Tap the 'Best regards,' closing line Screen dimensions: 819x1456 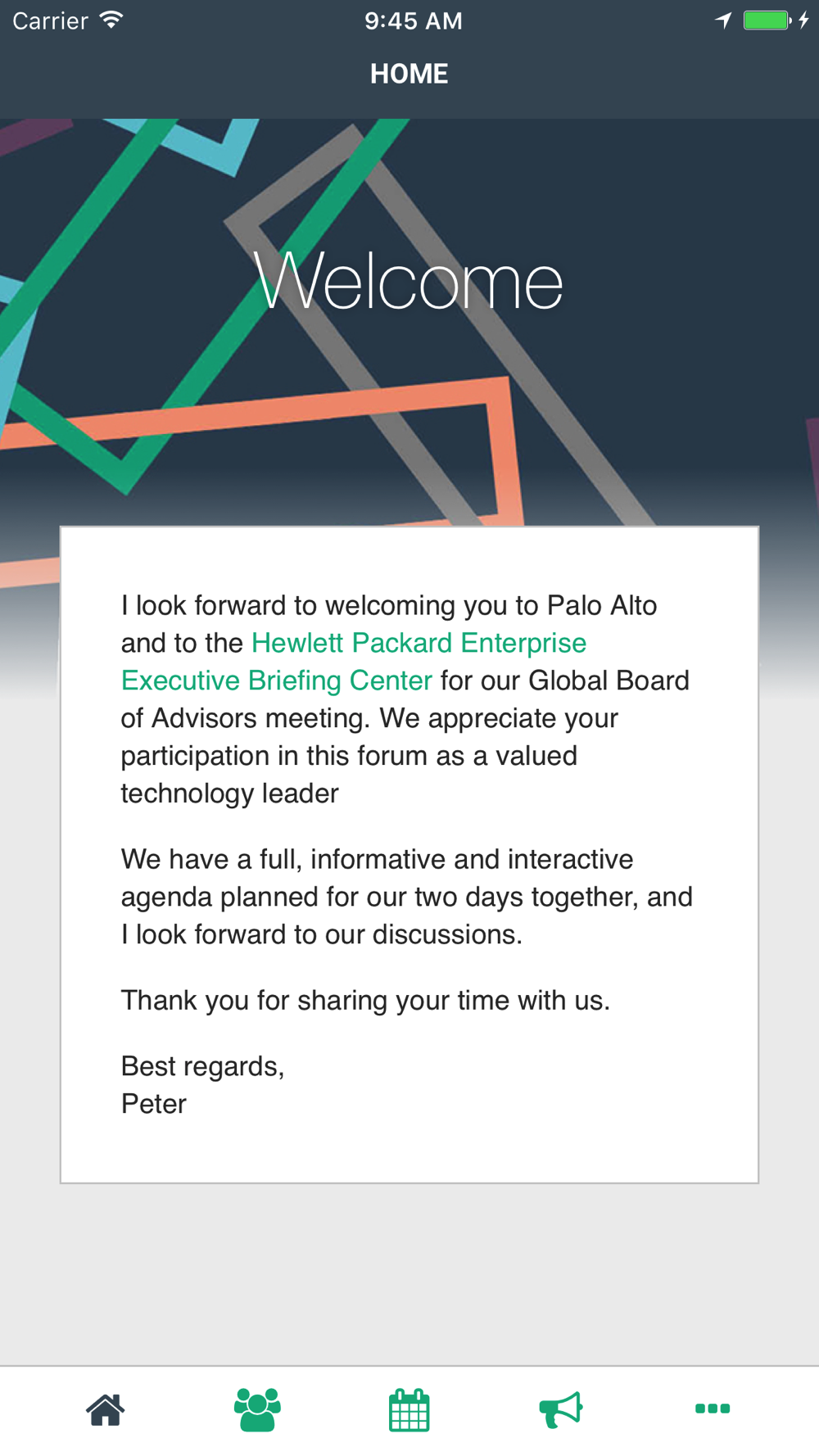(202, 1066)
